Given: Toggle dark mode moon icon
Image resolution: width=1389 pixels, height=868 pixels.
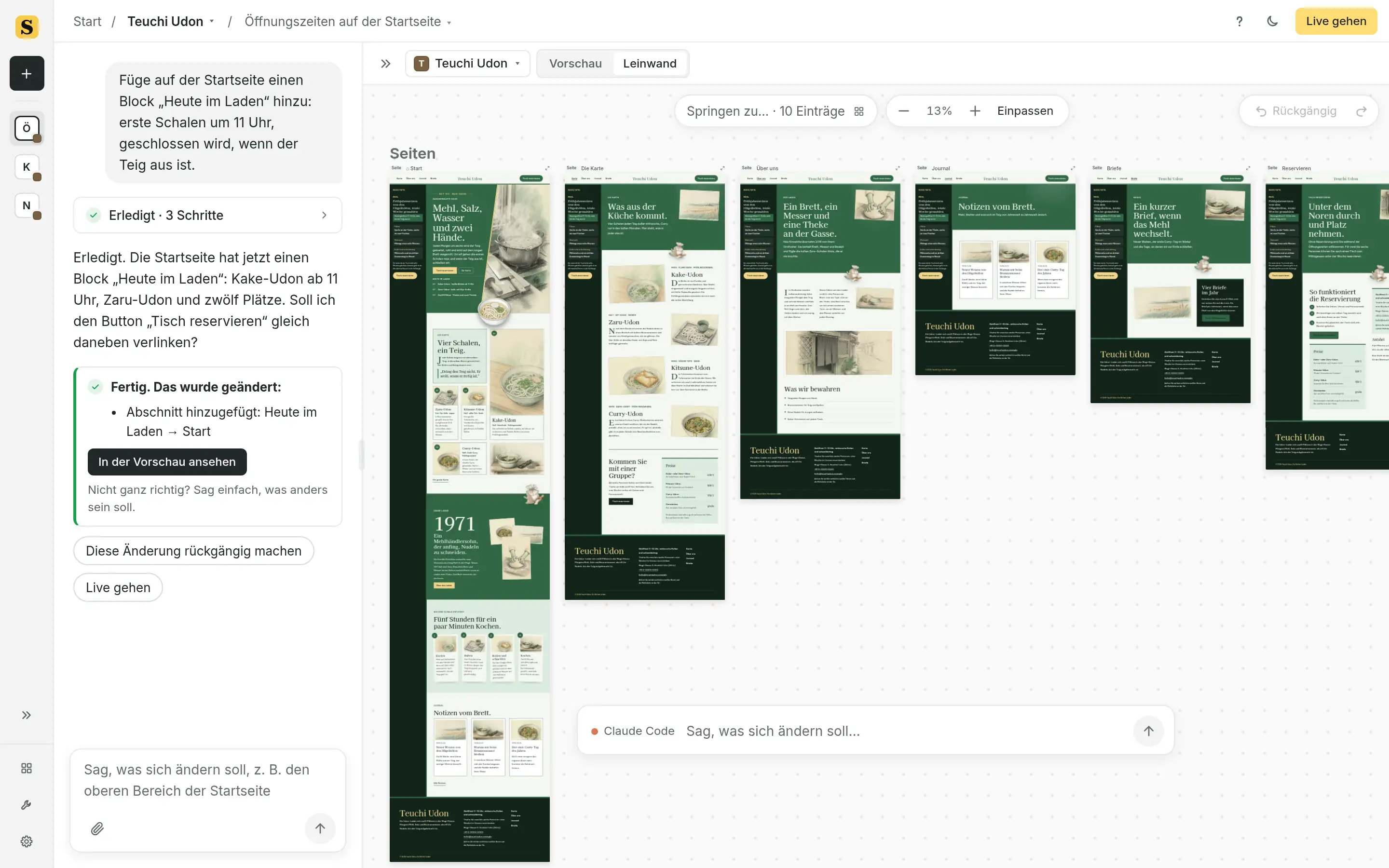Looking at the screenshot, I should click(x=1272, y=21).
